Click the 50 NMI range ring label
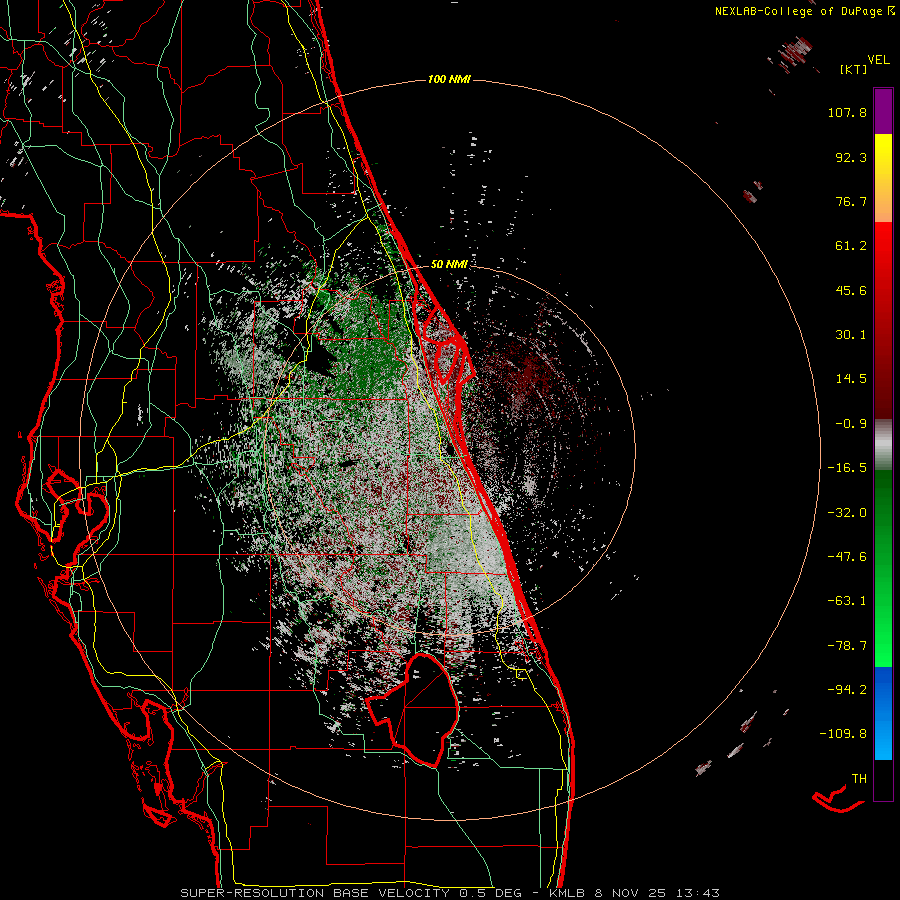The height and width of the screenshot is (900, 900). (449, 265)
